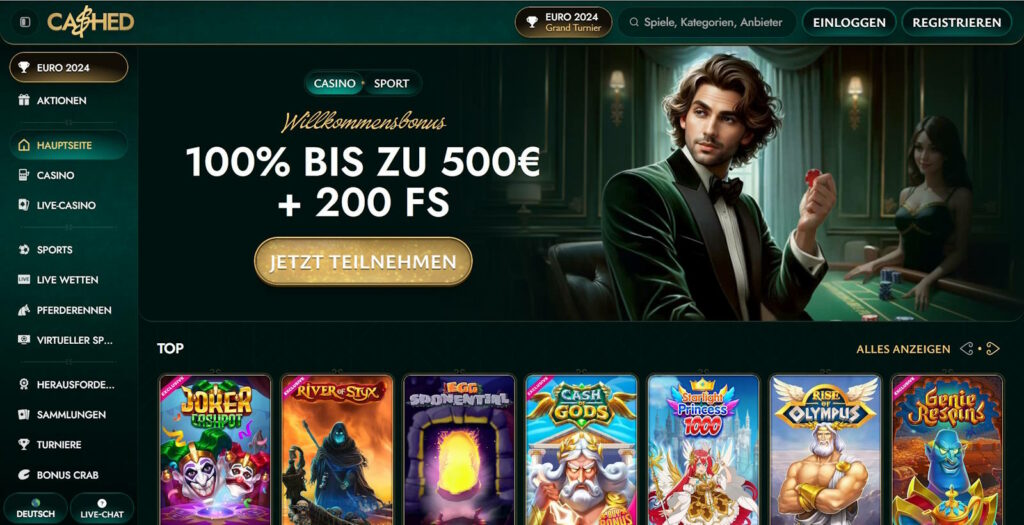1024x525 pixels.
Task: Click the Registrieren button
Action: (x=957, y=22)
